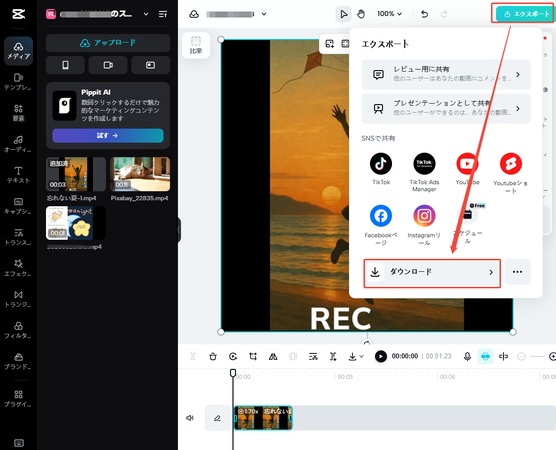Click the transcript-based editing toolbar icon
Image resolution: width=556 pixels, height=450 pixels.
tap(313, 356)
